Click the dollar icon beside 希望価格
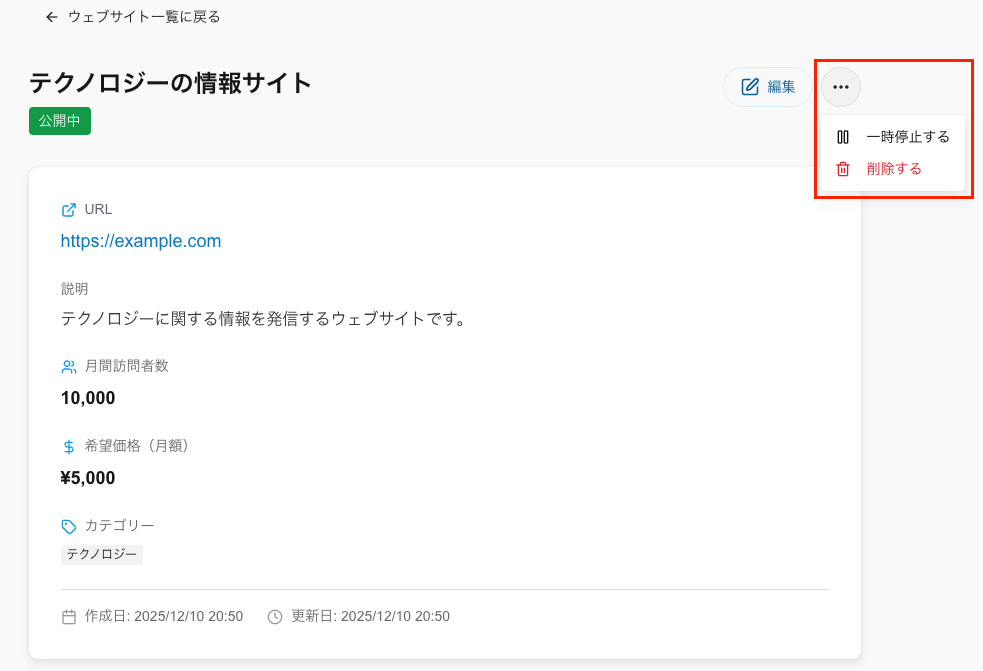The height and width of the screenshot is (671, 983). point(69,447)
